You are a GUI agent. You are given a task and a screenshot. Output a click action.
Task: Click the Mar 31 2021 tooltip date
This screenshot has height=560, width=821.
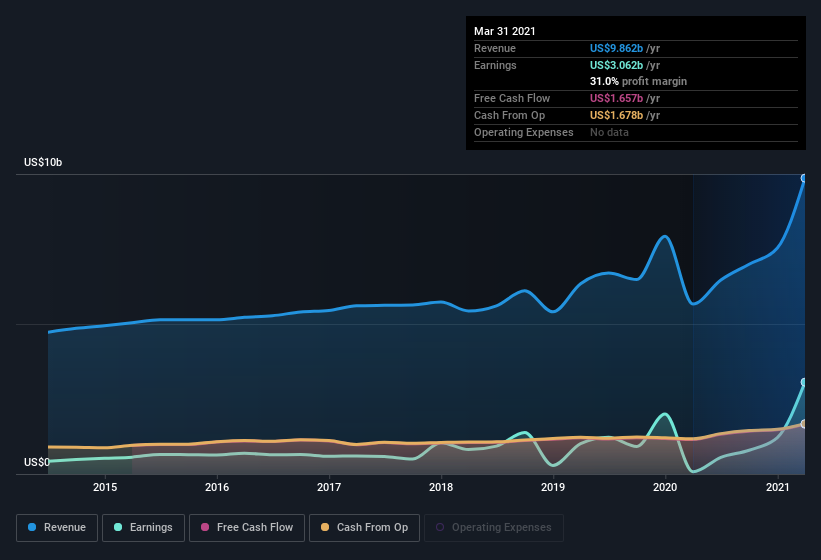505,31
